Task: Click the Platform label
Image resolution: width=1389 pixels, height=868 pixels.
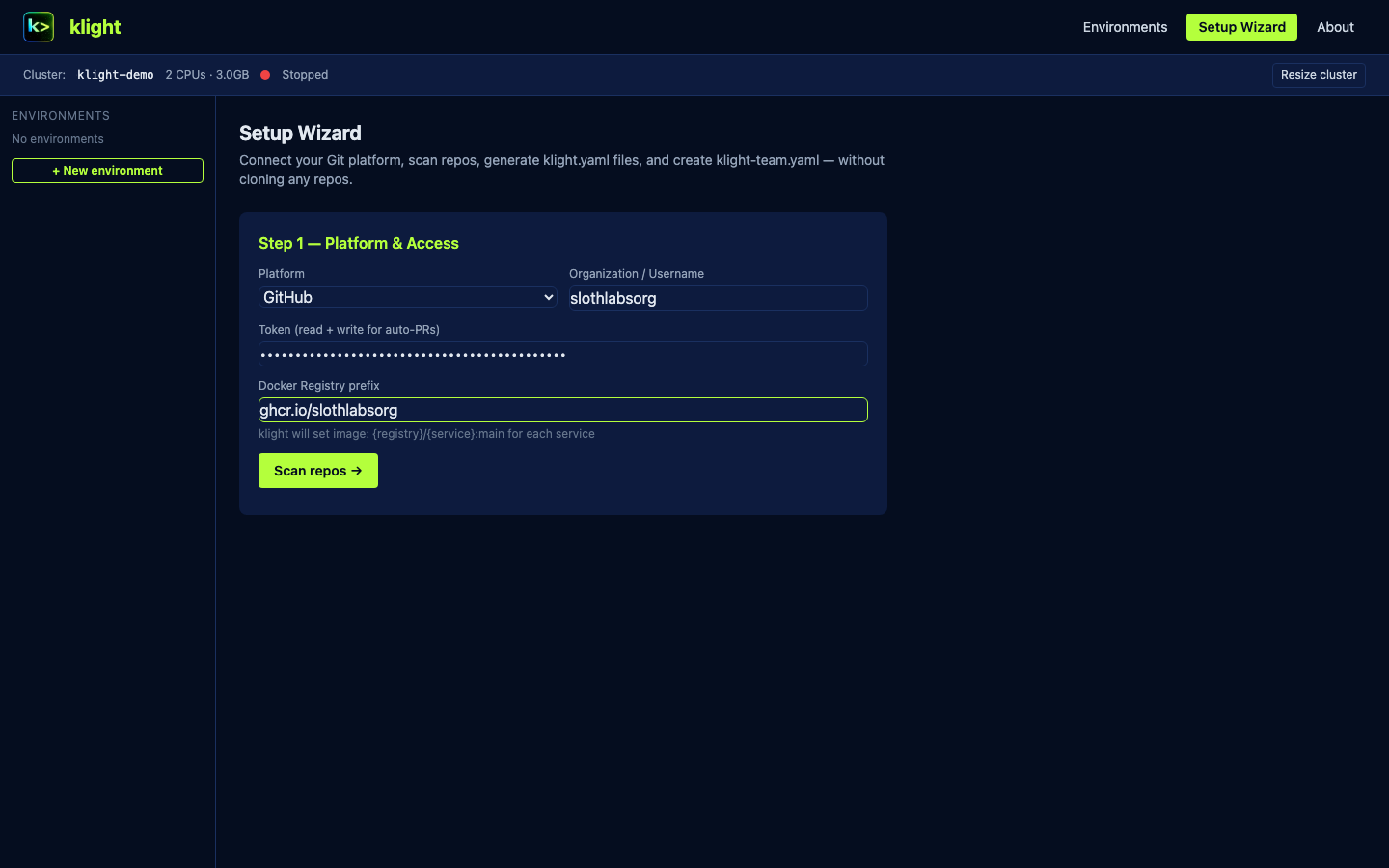Action: point(282,274)
